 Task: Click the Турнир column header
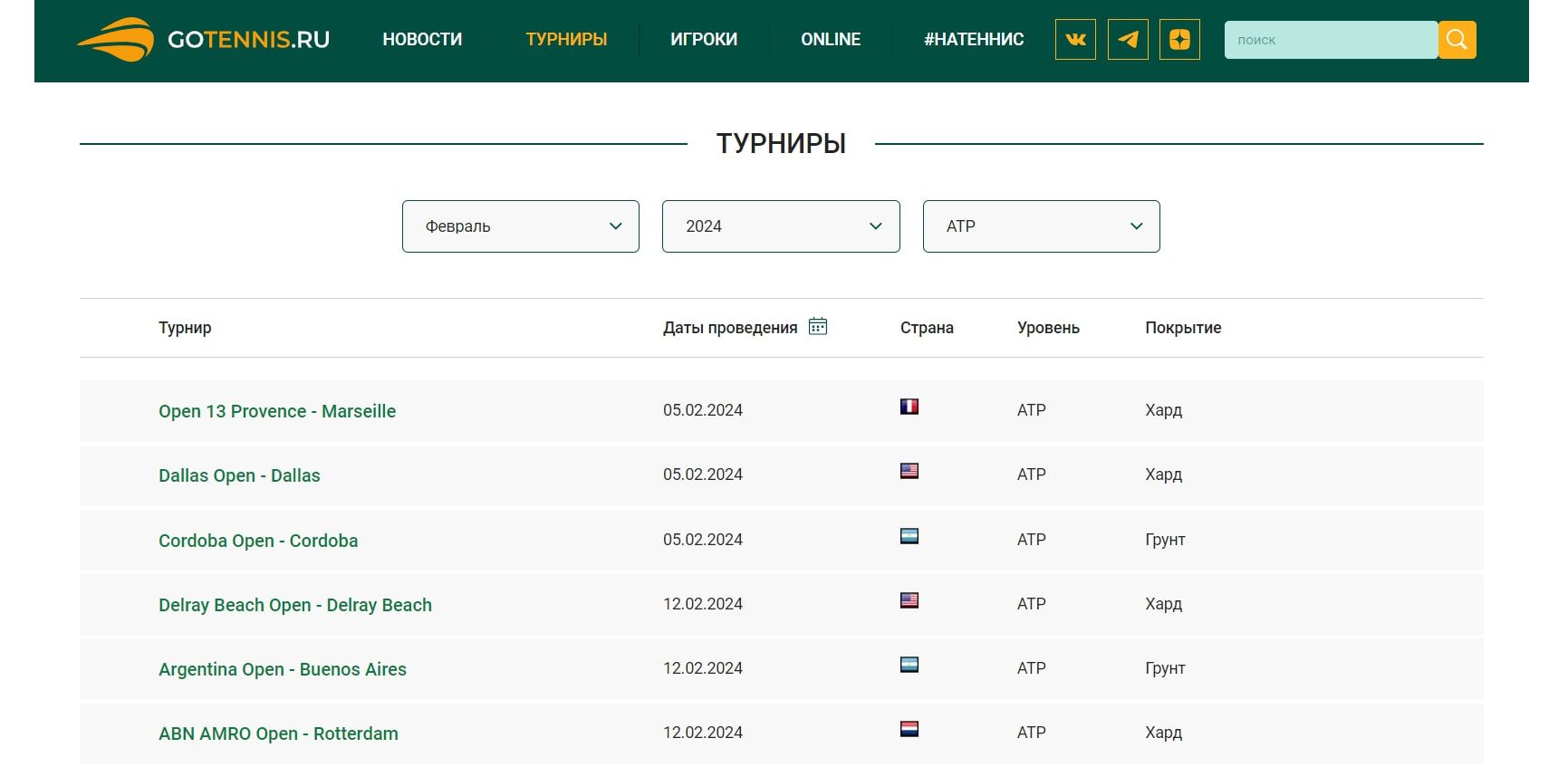point(185,328)
